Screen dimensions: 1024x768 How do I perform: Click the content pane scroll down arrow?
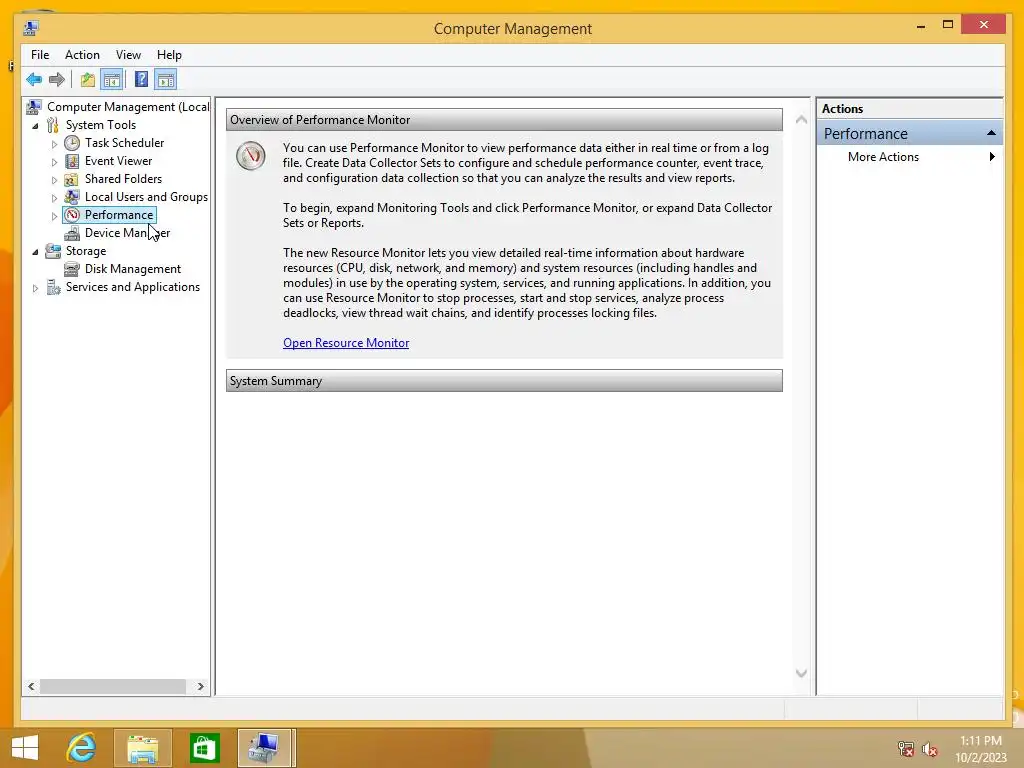801,673
